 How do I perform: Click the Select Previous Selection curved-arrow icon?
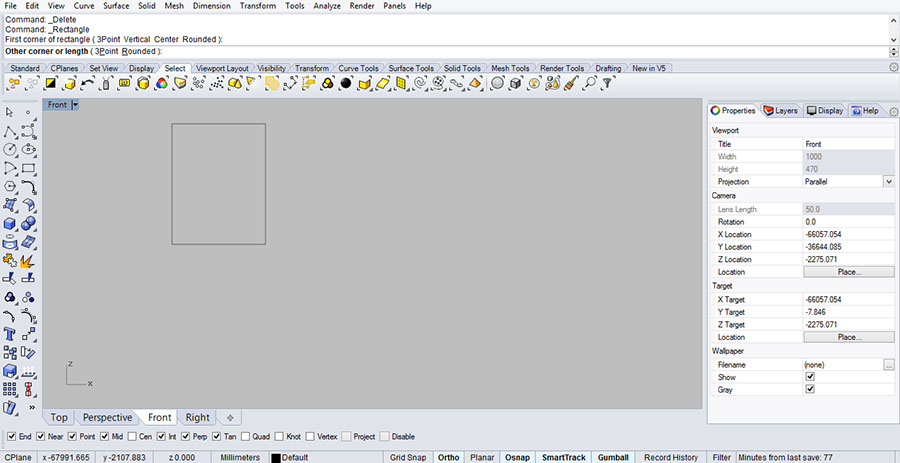[88, 83]
